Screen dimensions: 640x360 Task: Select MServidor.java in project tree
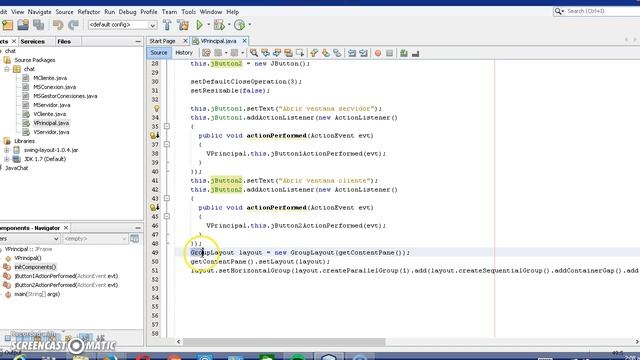tap(51, 105)
